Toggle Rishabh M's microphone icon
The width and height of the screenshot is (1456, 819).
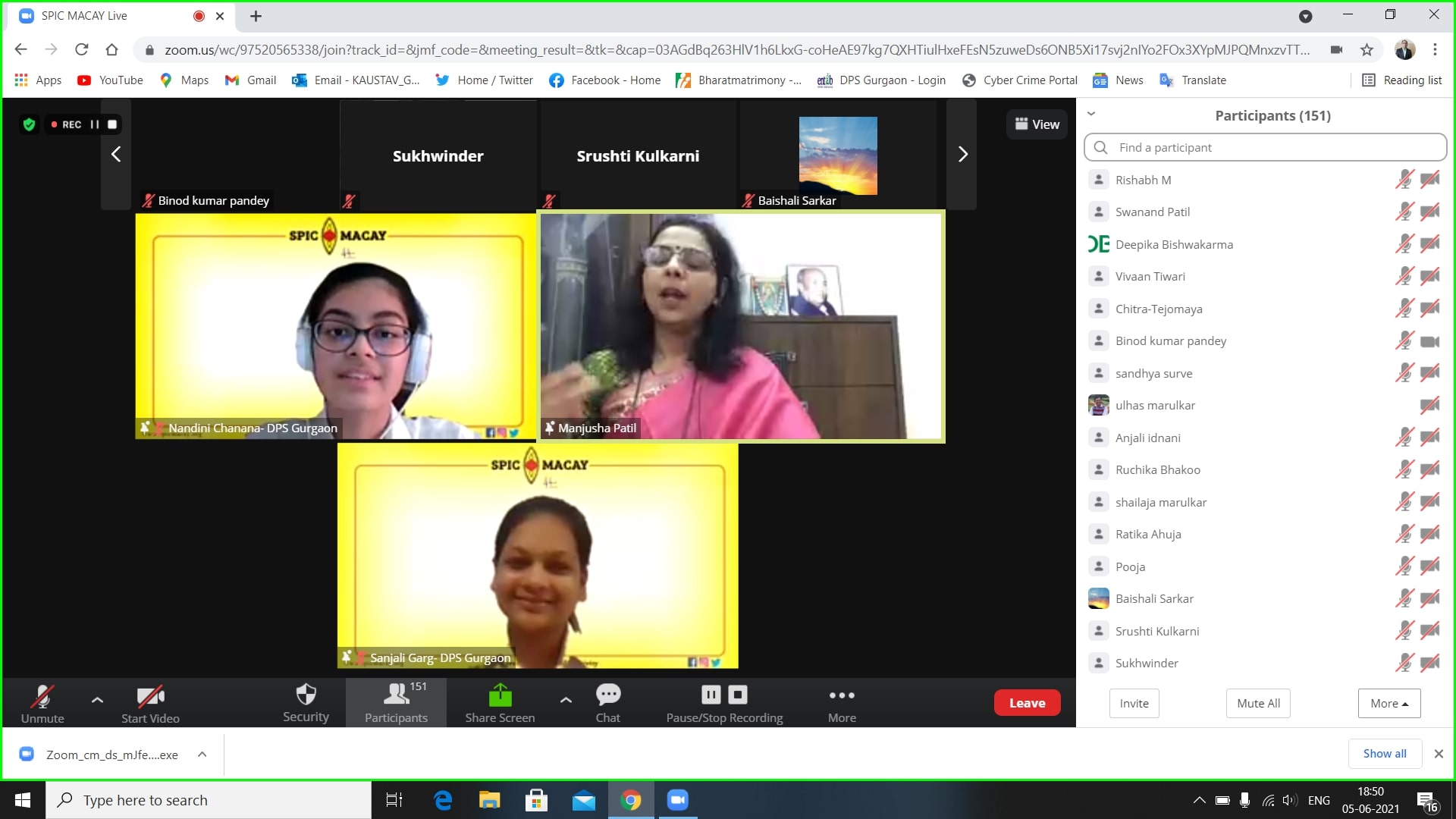click(1404, 180)
